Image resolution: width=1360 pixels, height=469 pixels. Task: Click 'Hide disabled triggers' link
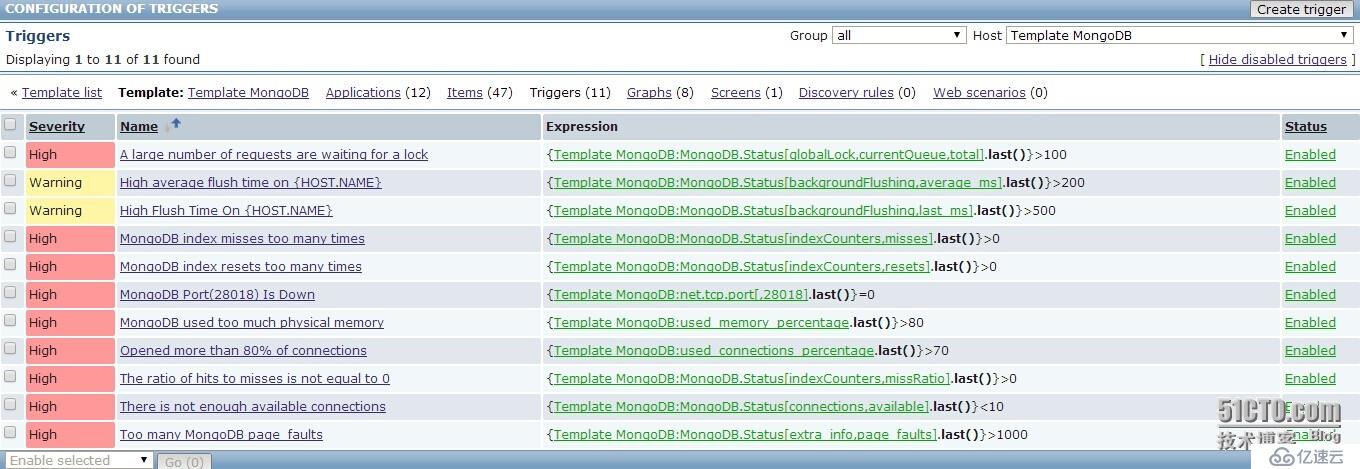click(1278, 59)
